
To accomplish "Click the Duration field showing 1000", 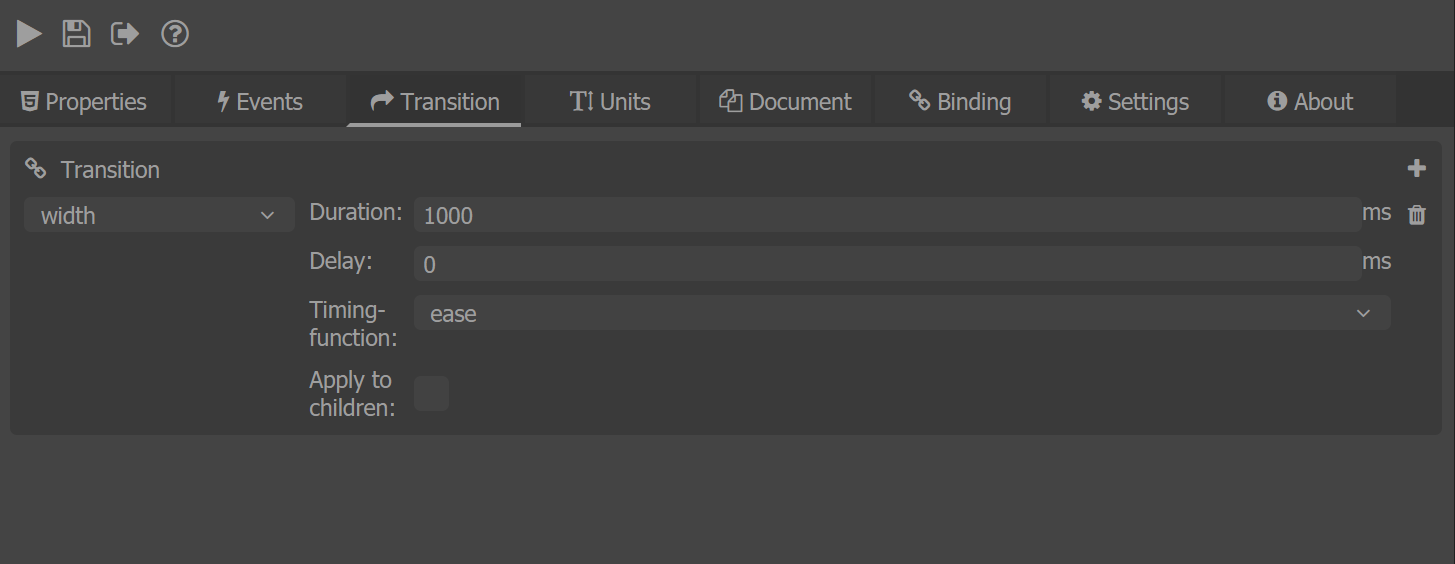I will [888, 215].
